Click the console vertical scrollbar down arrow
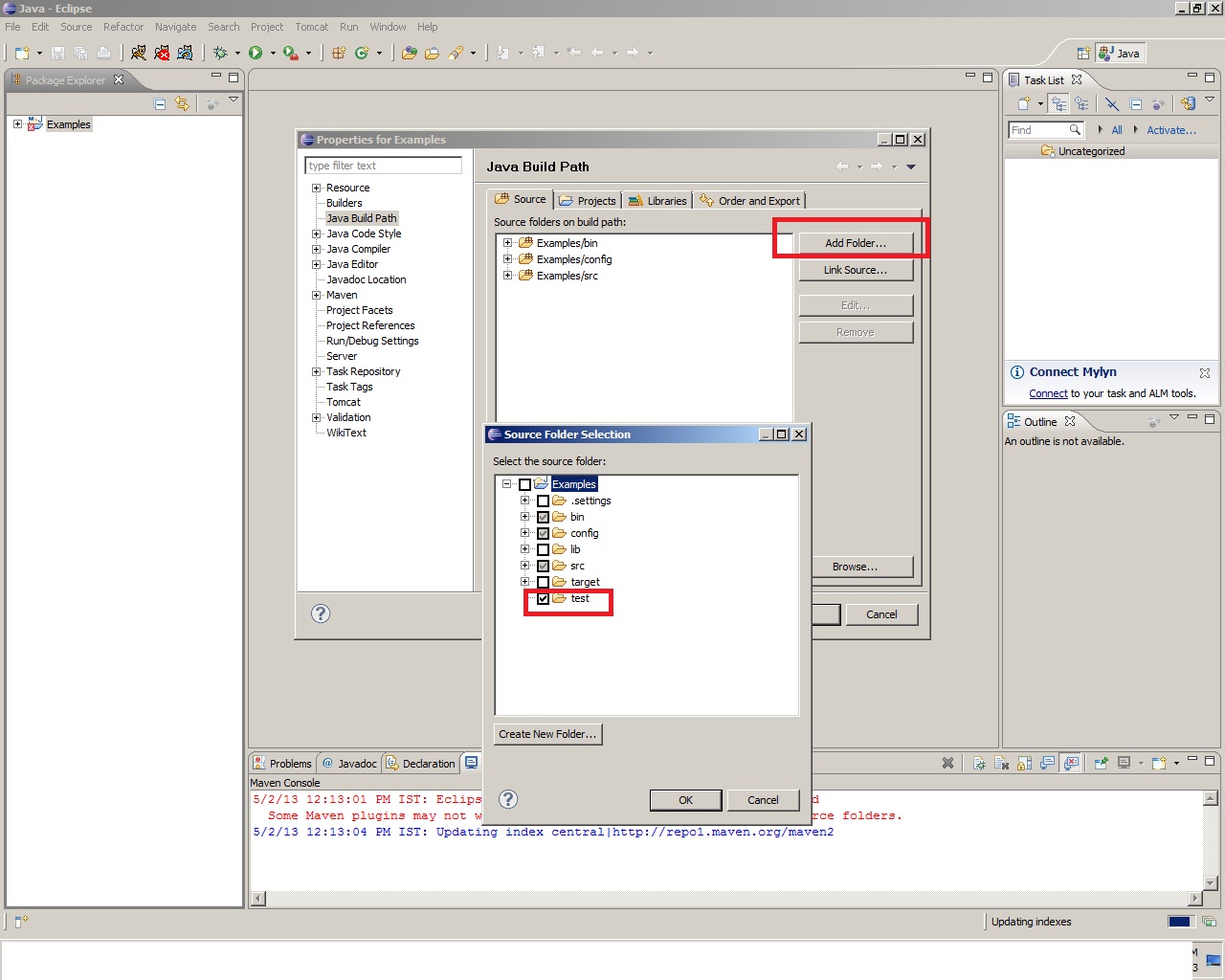Viewport: 1225px width, 980px height. click(x=1211, y=883)
